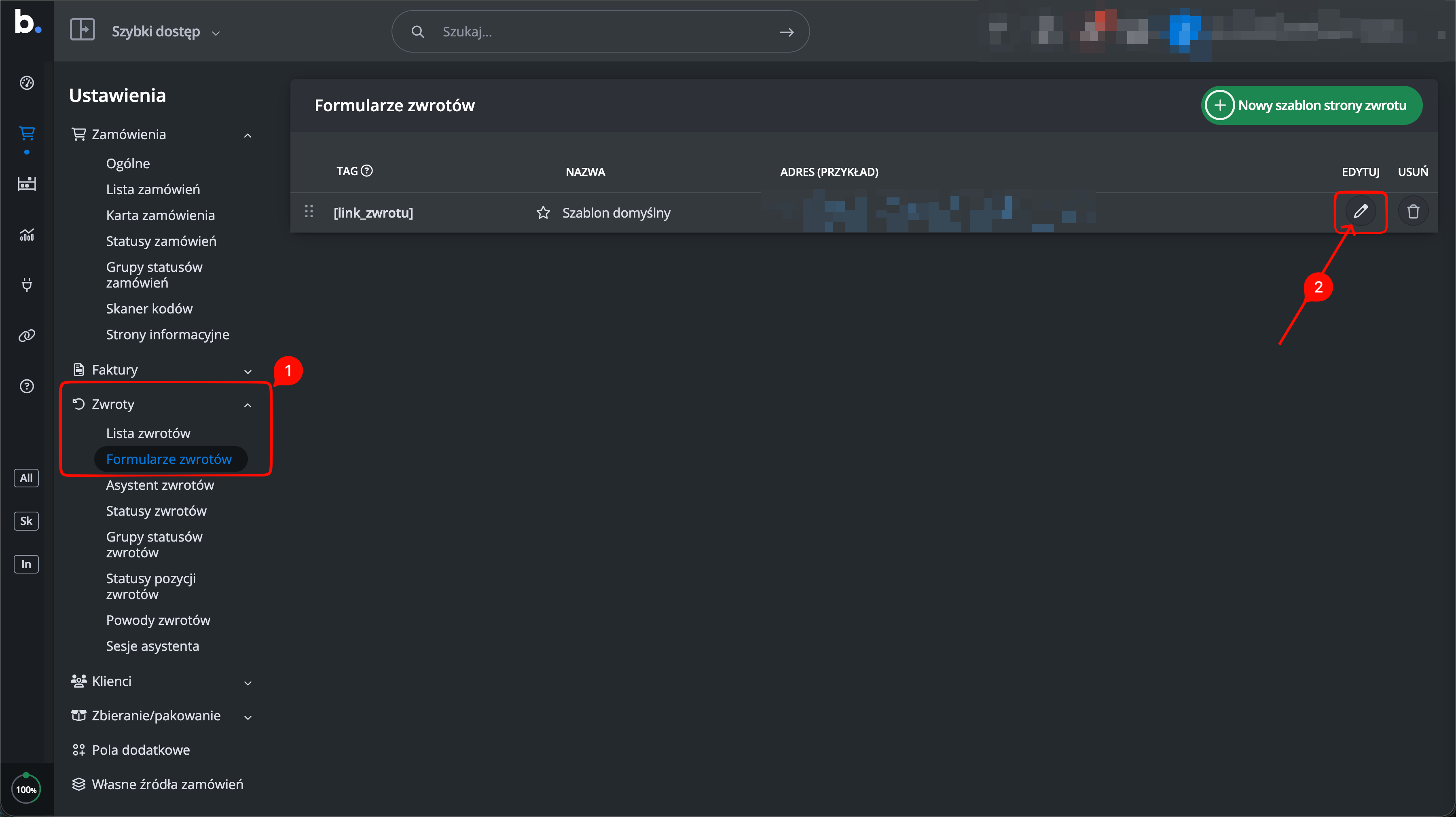Open Lista zwrotów settings
Image resolution: width=1456 pixels, height=817 pixels.
(148, 434)
